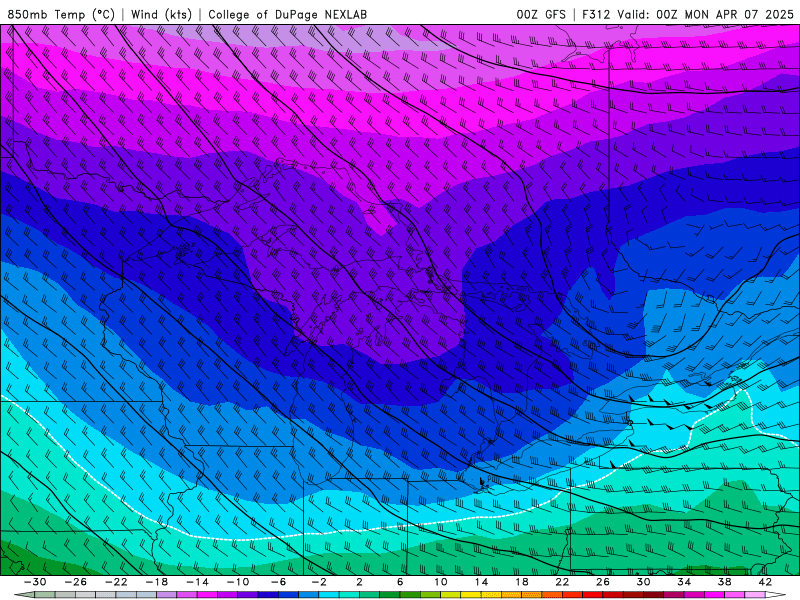This screenshot has width=800, height=600.
Task: Click the −22 label on the color scale
Action: pyautogui.click(x=116, y=582)
